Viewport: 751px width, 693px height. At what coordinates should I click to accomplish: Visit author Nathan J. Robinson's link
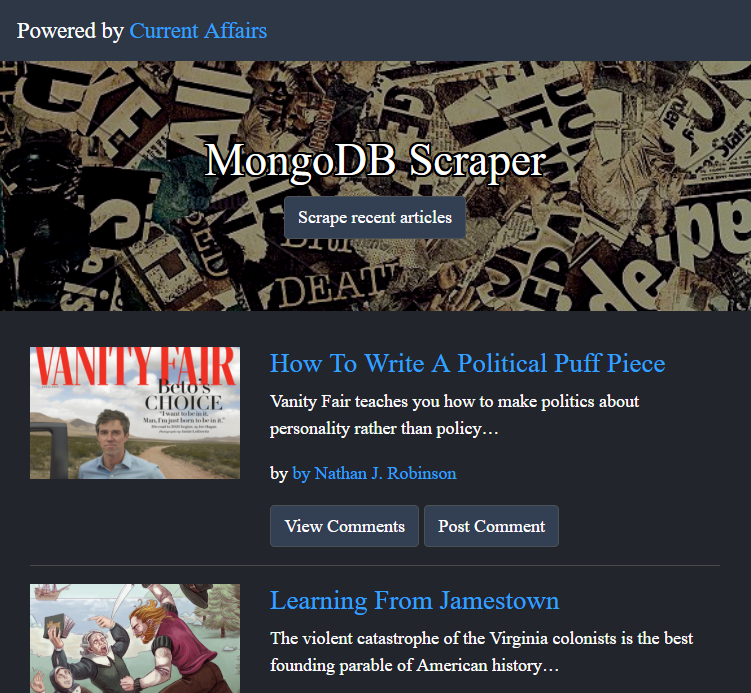pyautogui.click(x=374, y=473)
